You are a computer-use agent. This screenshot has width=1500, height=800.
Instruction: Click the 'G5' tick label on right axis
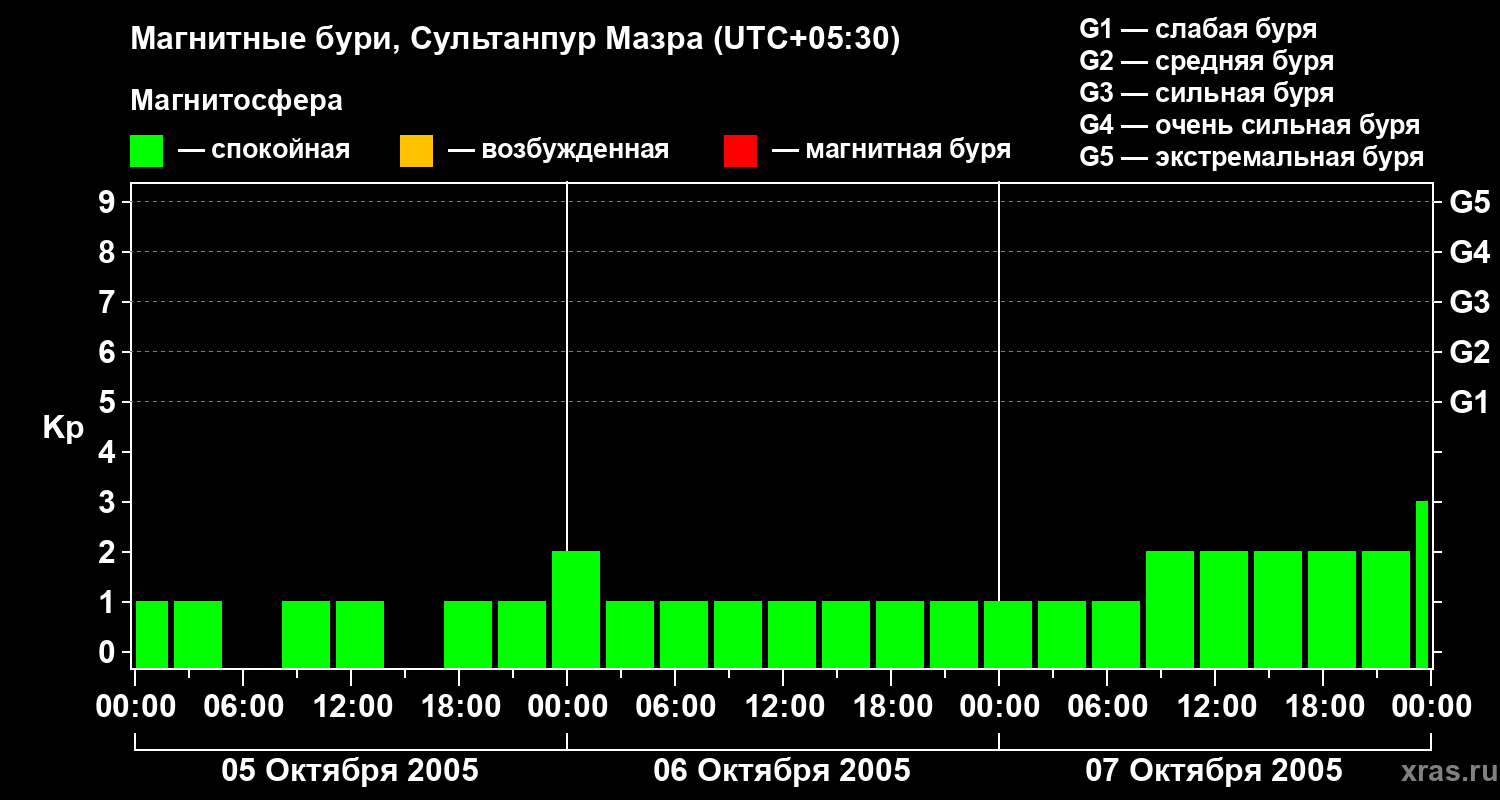coord(1469,202)
